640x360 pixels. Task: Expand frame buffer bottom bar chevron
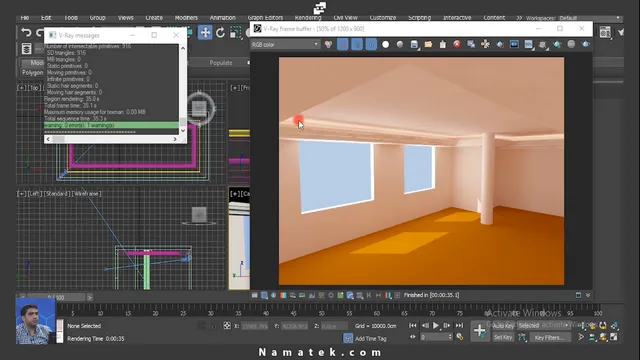(x=588, y=295)
